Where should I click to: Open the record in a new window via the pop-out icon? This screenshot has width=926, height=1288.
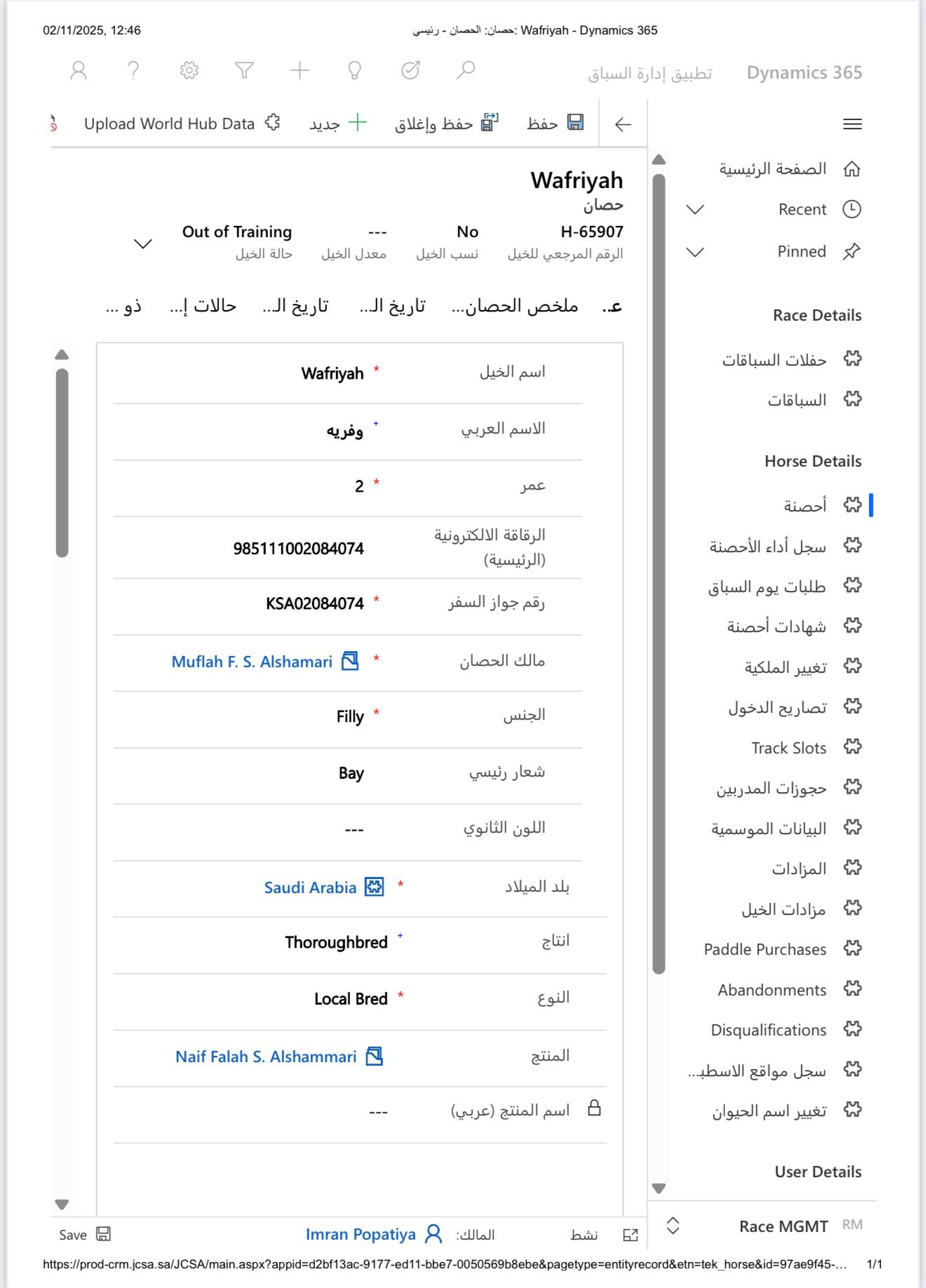point(631,1235)
